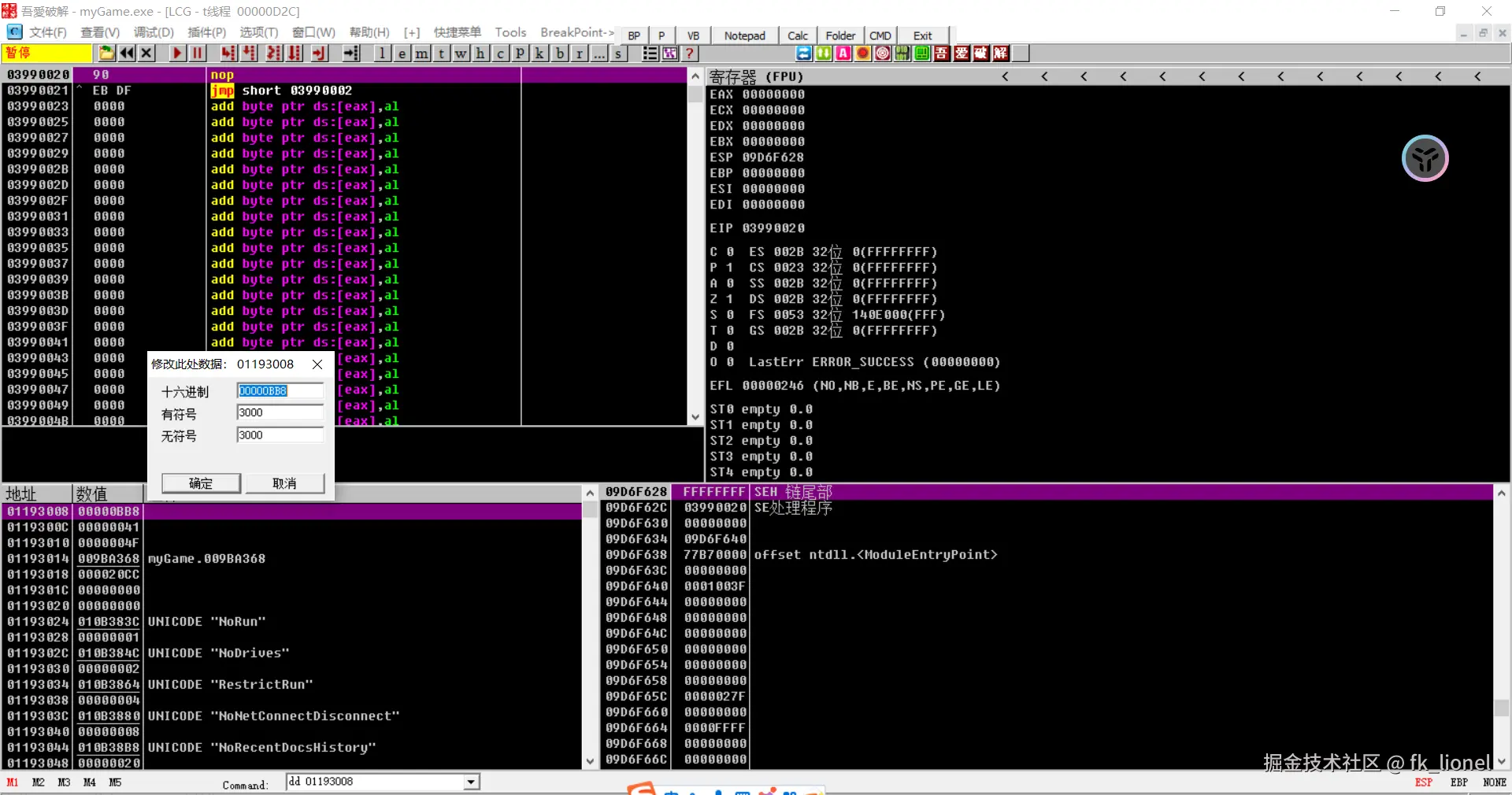Screen dimensions: 1512x795
Task: Open call stack with 'k' button
Action: [539, 53]
